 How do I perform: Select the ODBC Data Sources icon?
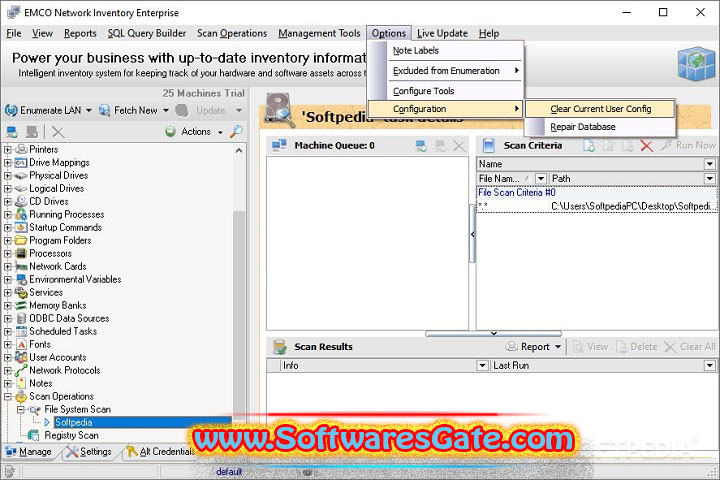click(x=21, y=318)
